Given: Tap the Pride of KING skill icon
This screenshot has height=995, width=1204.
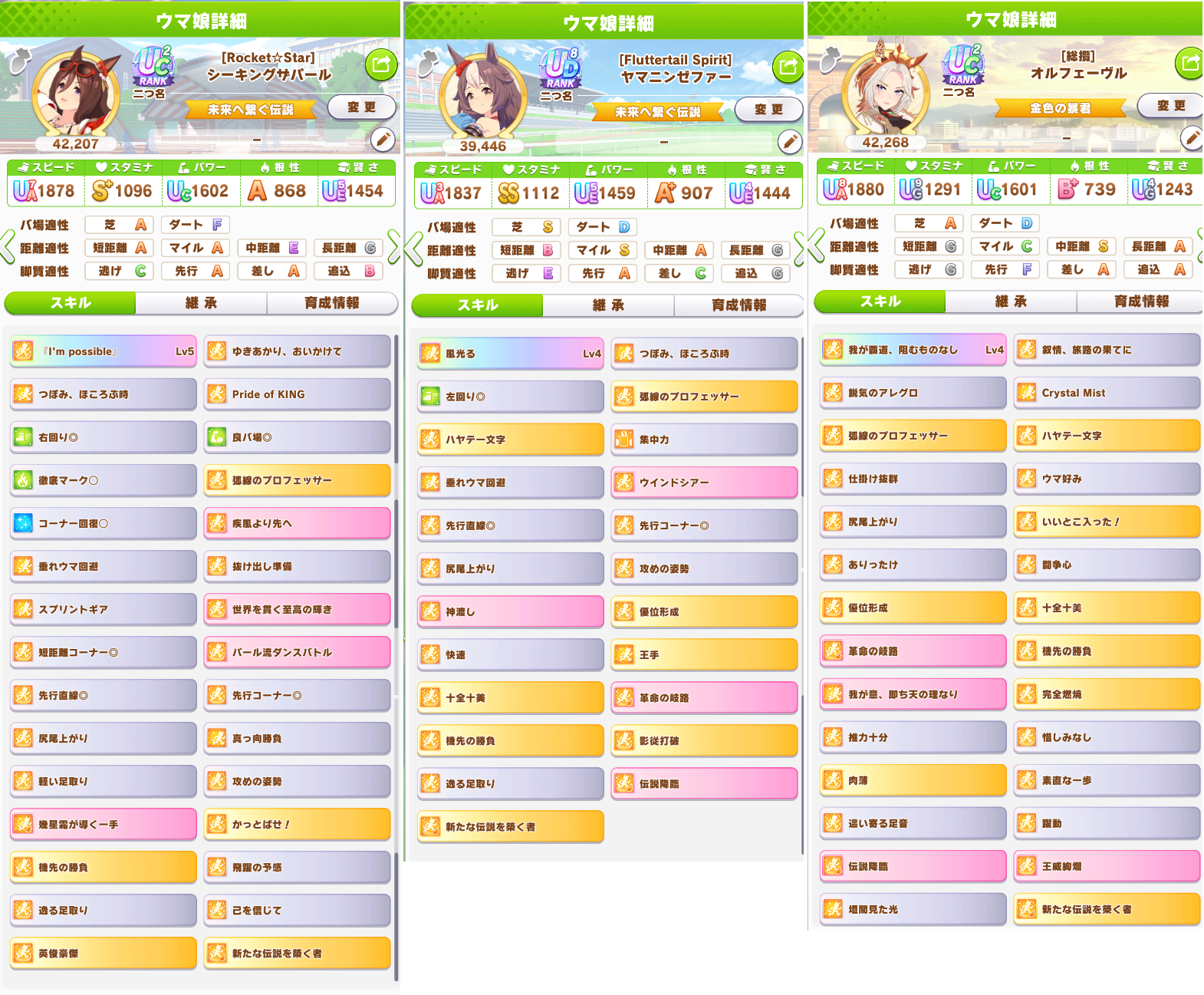Looking at the screenshot, I should pos(217,394).
